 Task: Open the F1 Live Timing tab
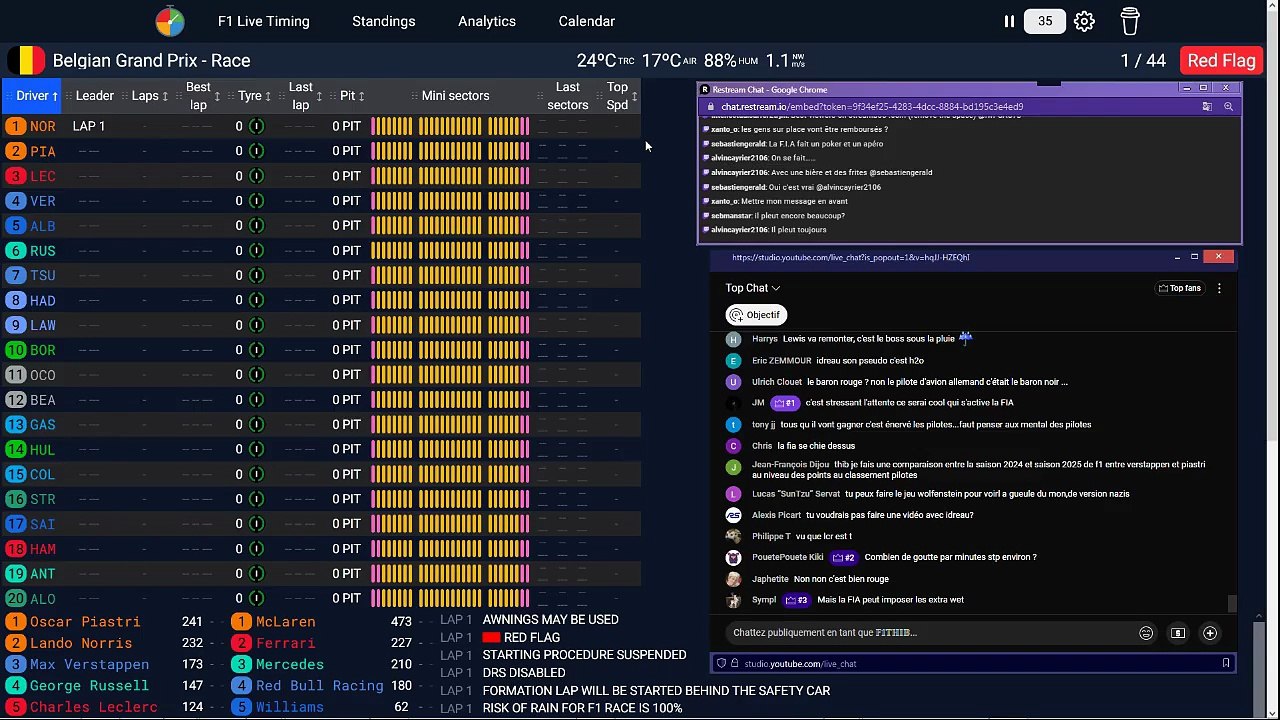coord(264,21)
